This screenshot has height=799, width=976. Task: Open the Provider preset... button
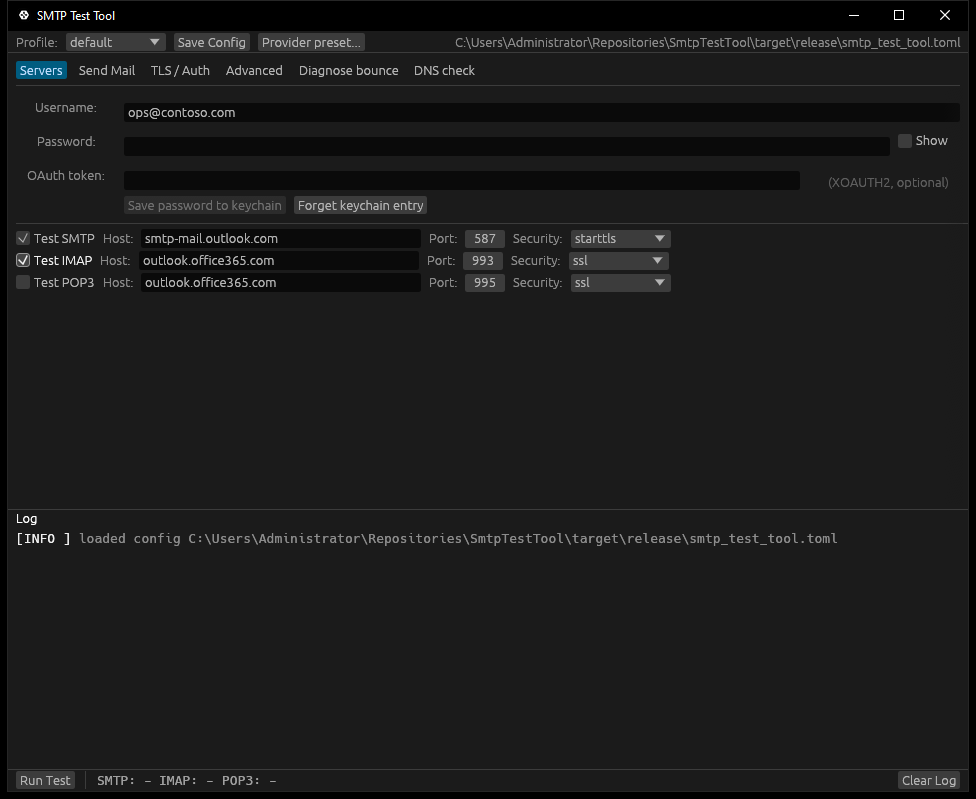click(311, 42)
